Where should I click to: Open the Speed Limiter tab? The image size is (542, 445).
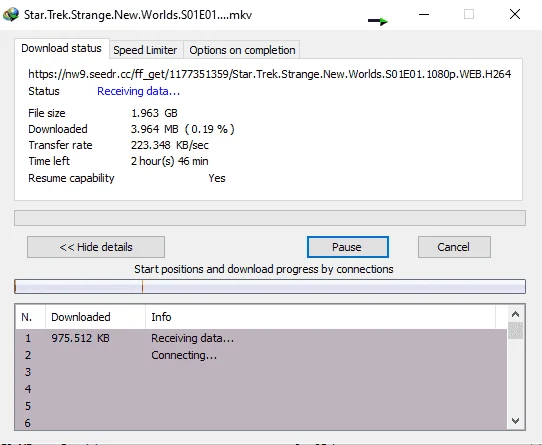(145, 50)
